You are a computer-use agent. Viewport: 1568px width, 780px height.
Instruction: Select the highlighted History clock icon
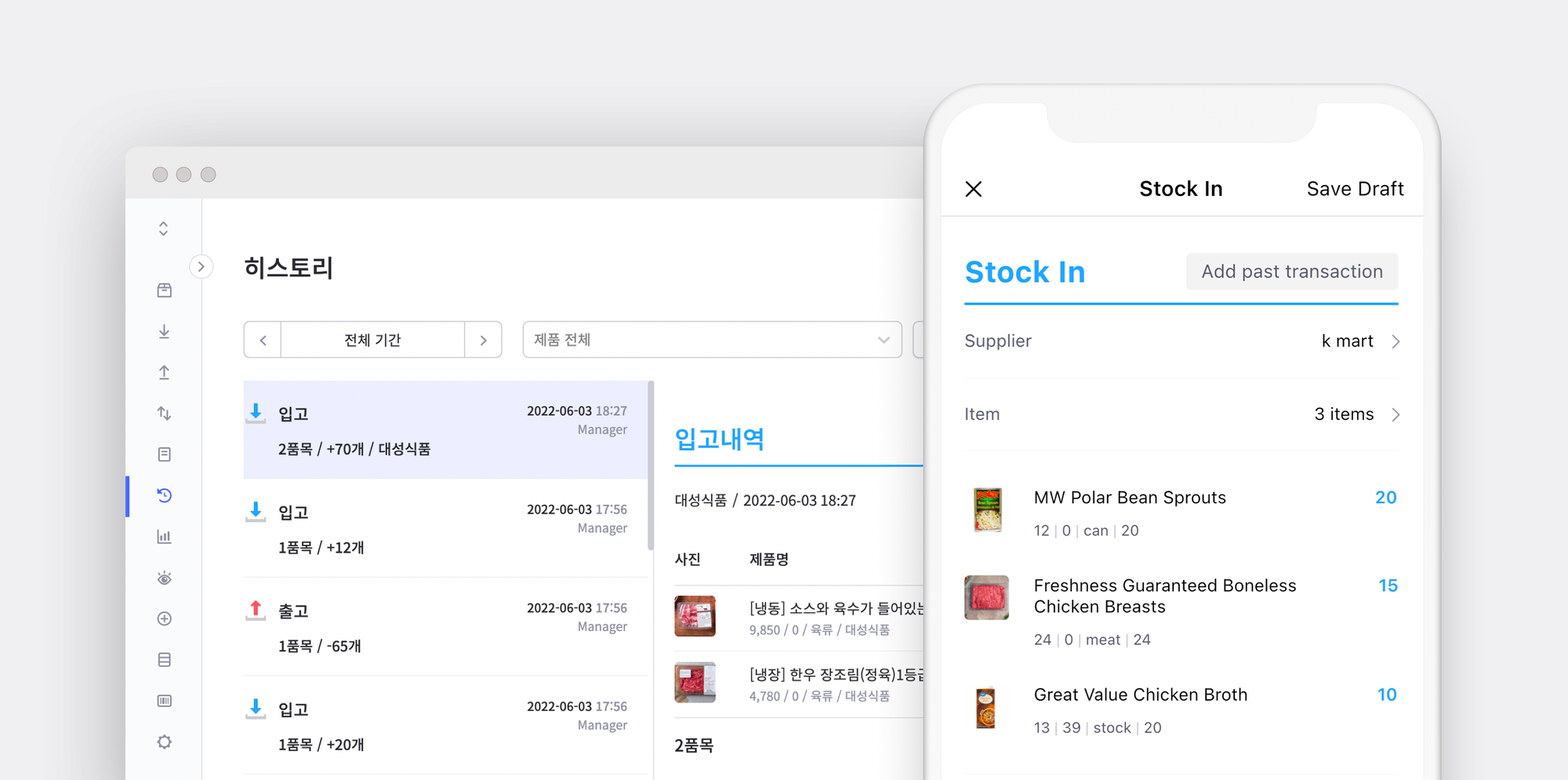(164, 495)
